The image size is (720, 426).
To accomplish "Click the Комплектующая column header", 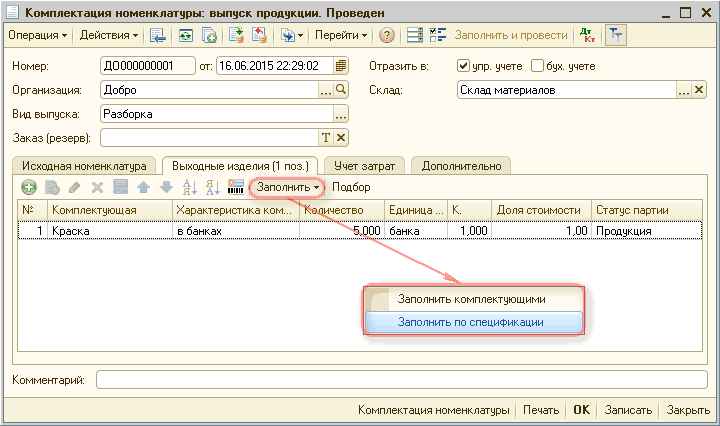I will click(110, 210).
